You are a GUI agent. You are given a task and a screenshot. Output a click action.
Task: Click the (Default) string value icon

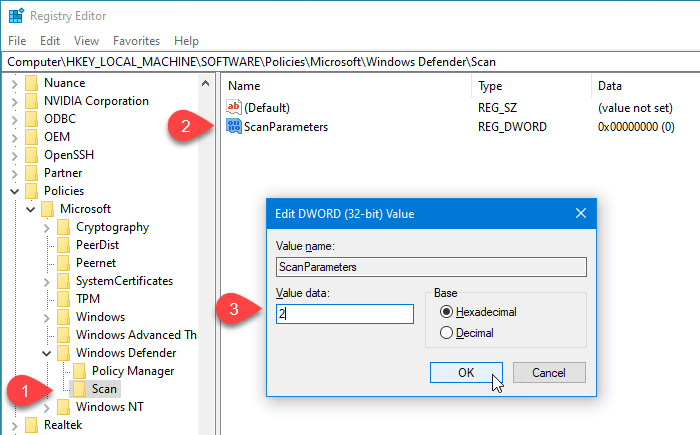[233, 107]
